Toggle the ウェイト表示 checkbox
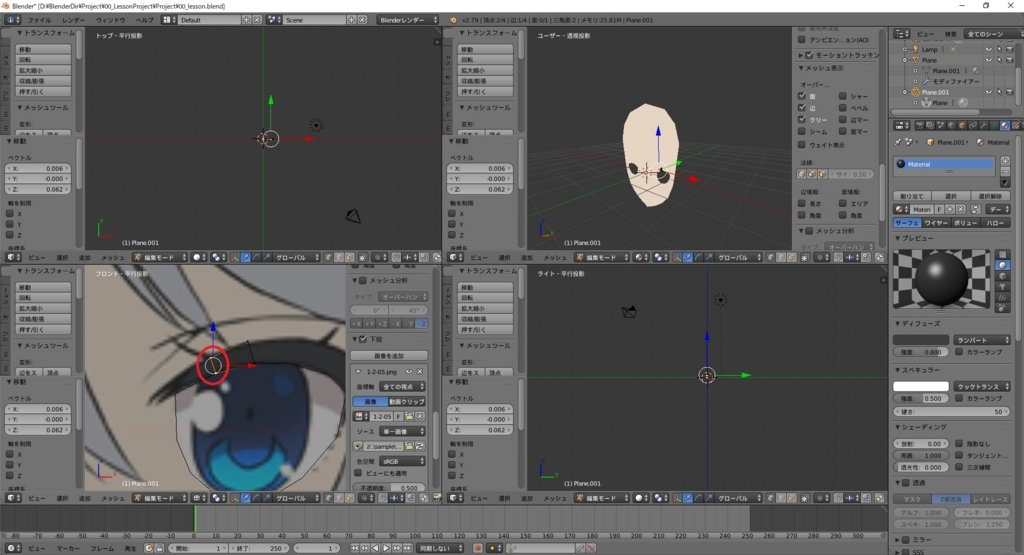The height and width of the screenshot is (555, 1024). (x=802, y=144)
